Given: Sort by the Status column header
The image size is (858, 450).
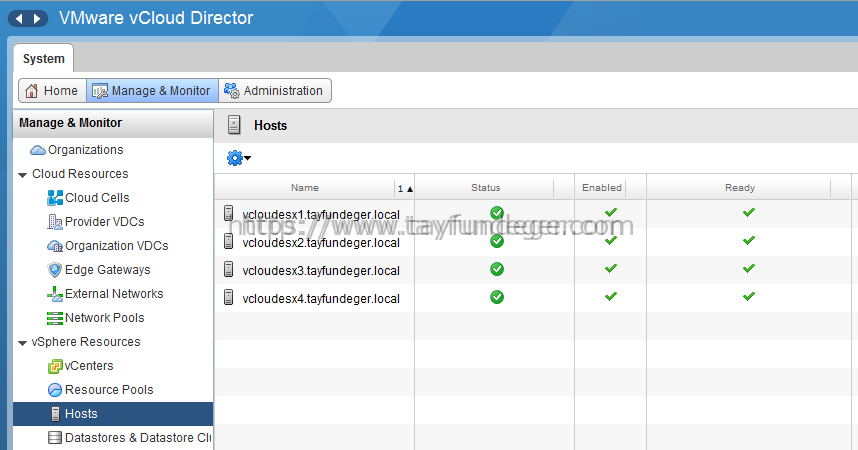Looking at the screenshot, I should point(485,188).
